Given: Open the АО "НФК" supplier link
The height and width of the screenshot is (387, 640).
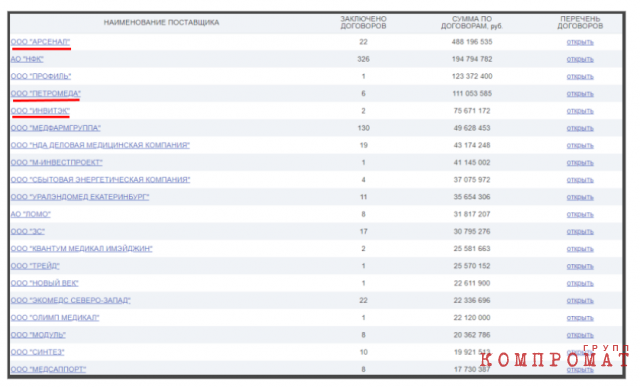Looking at the screenshot, I should click(x=27, y=59).
